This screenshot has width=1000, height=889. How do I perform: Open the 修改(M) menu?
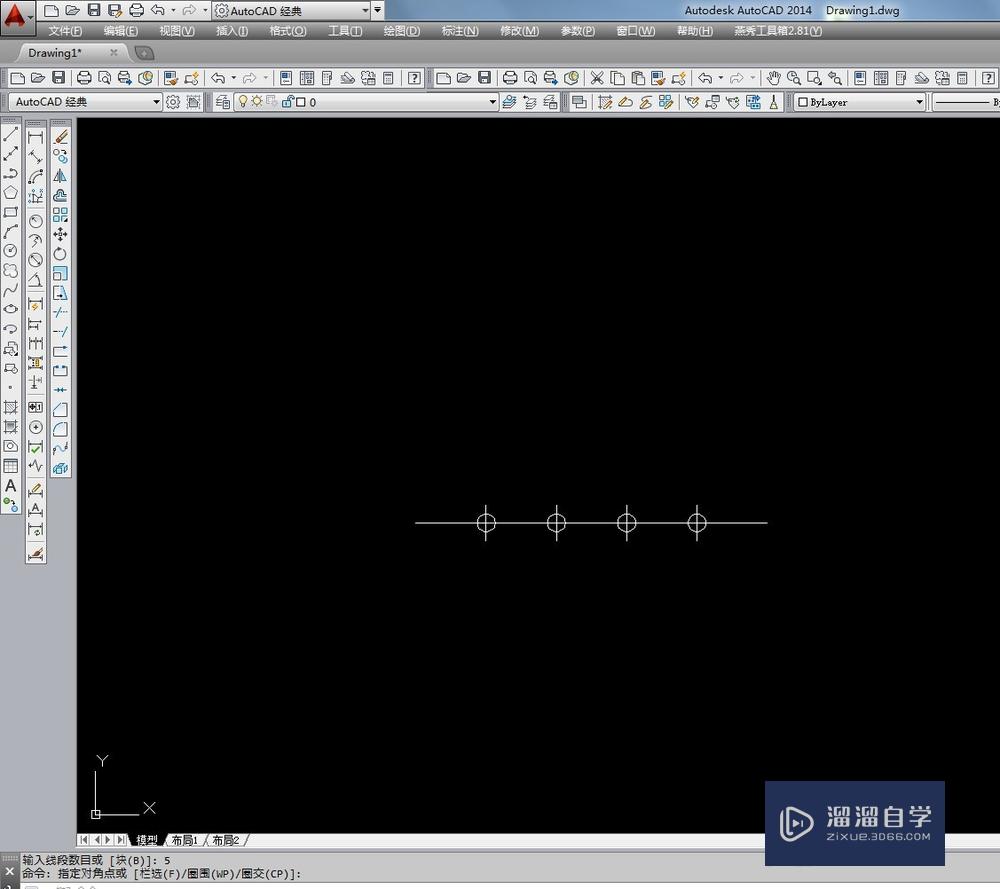point(519,31)
